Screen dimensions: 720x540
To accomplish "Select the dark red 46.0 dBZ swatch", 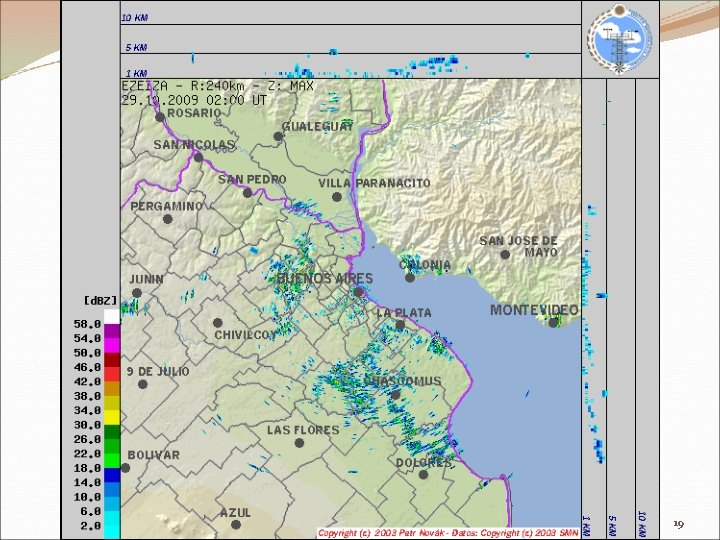I will [112, 360].
